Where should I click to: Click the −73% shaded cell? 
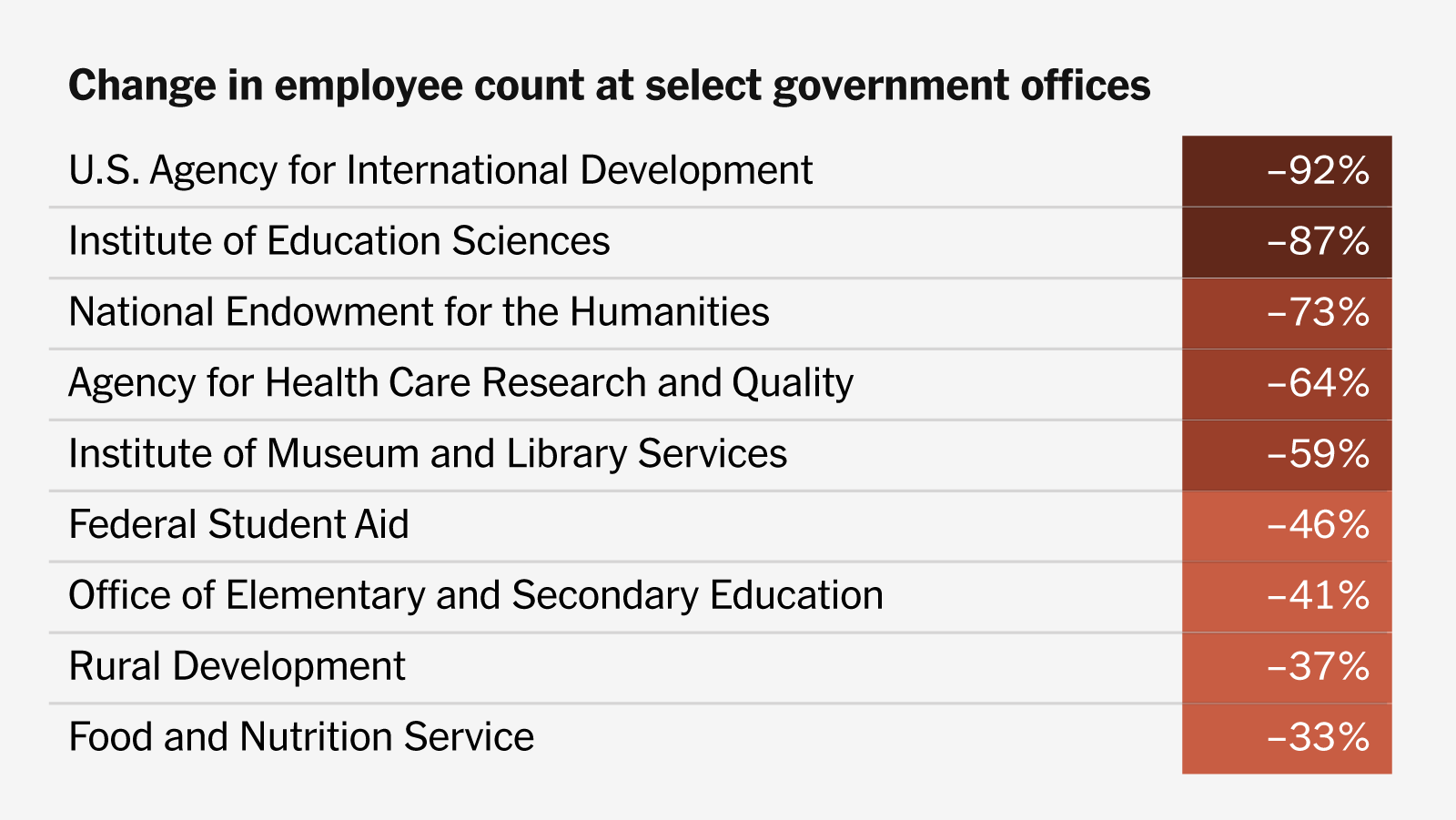[x=1287, y=313]
